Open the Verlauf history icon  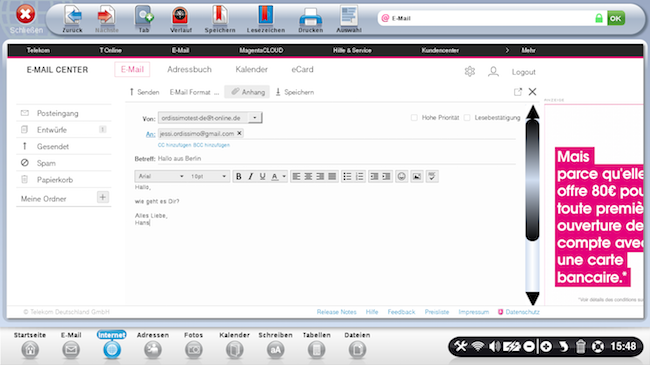pos(181,18)
